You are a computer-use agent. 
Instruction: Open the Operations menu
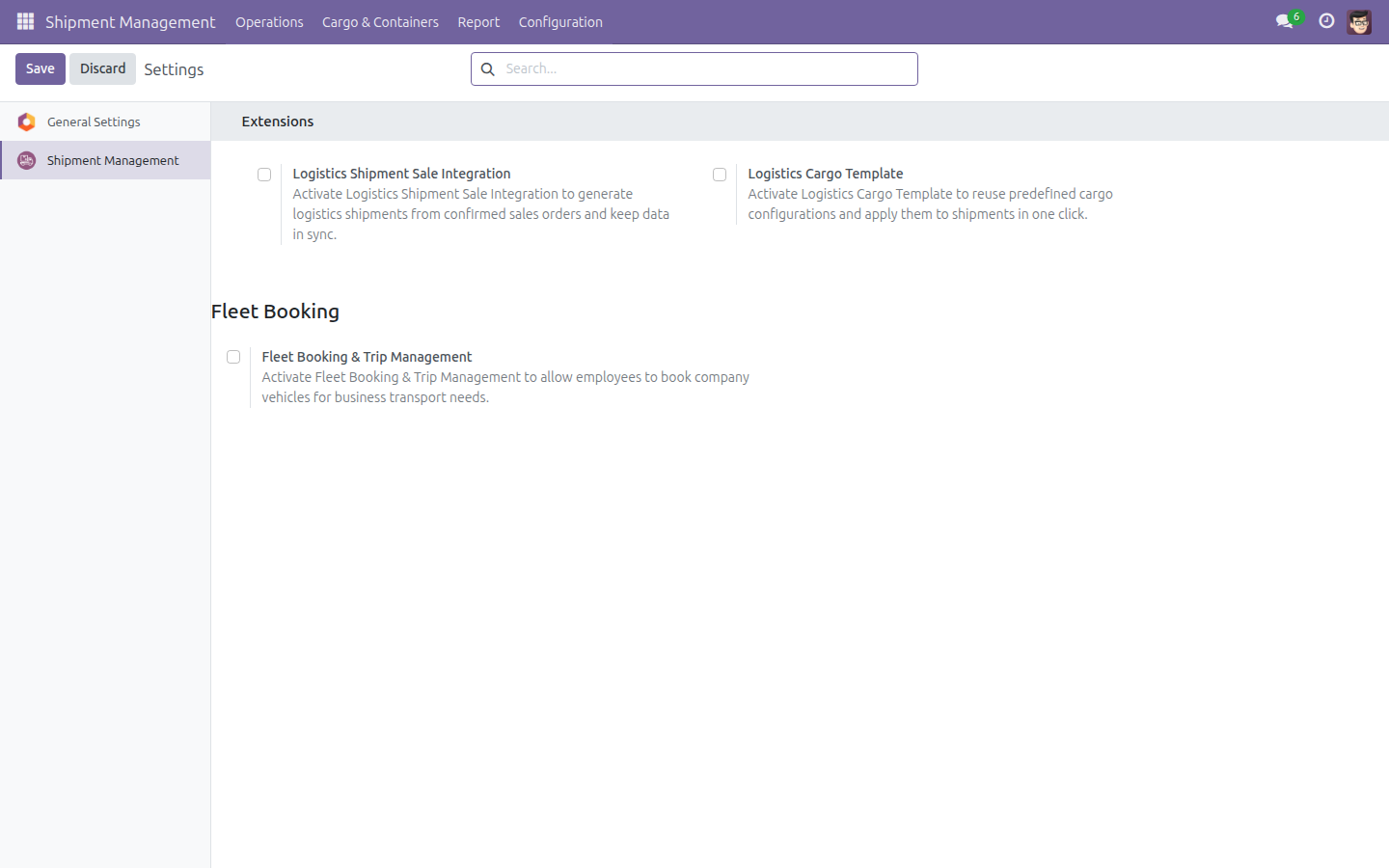(x=269, y=22)
